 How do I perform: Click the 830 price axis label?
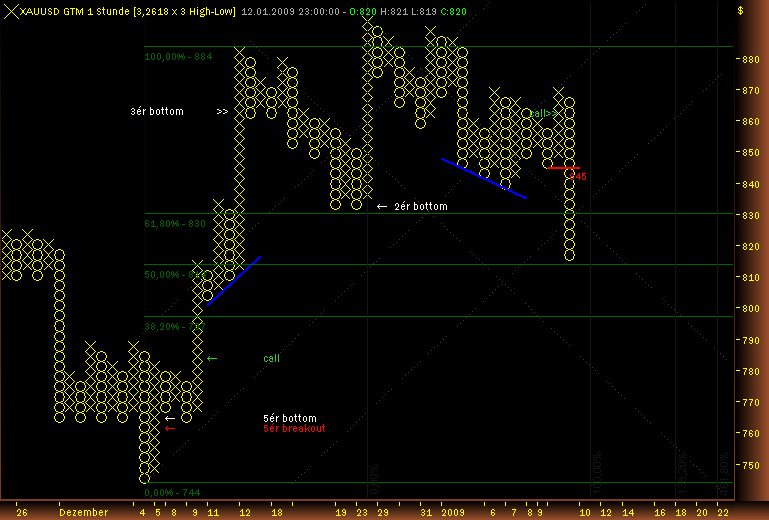[749, 215]
